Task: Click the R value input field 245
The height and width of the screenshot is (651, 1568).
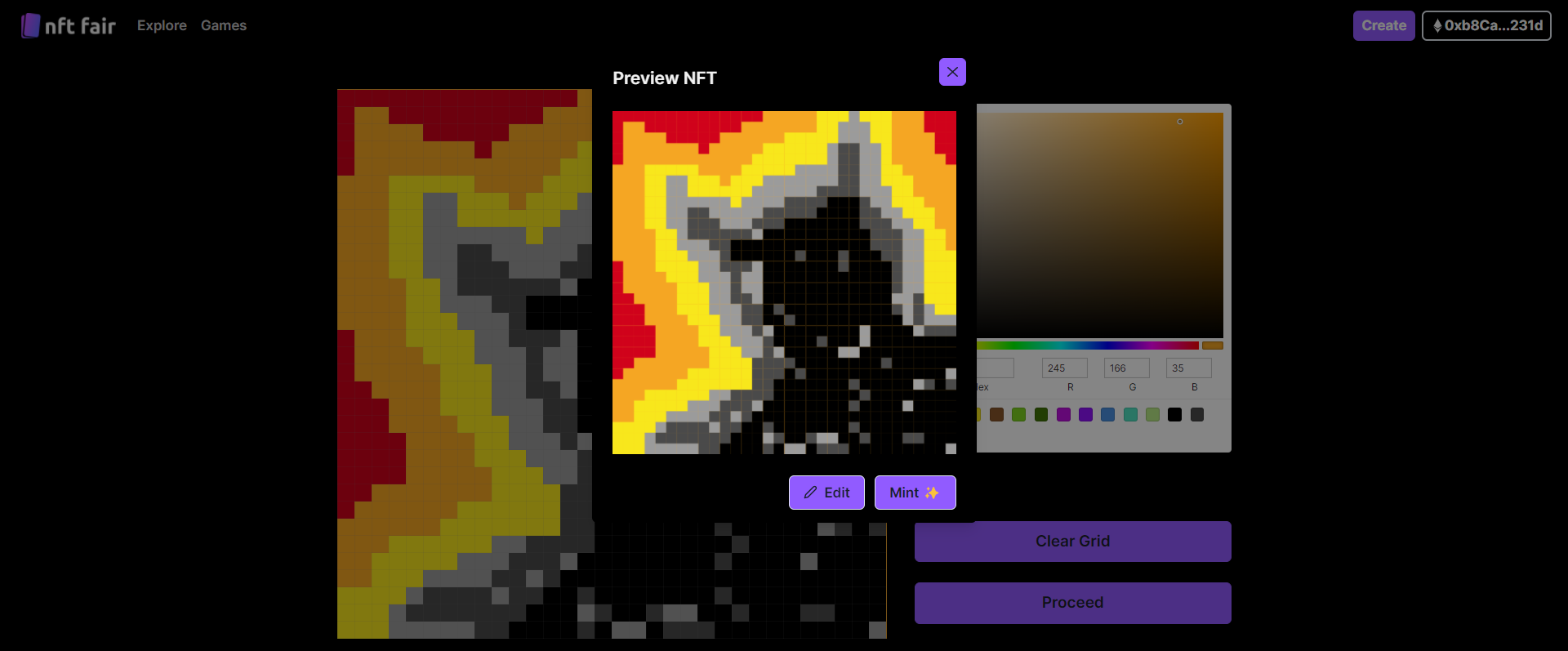Action: coord(1064,368)
